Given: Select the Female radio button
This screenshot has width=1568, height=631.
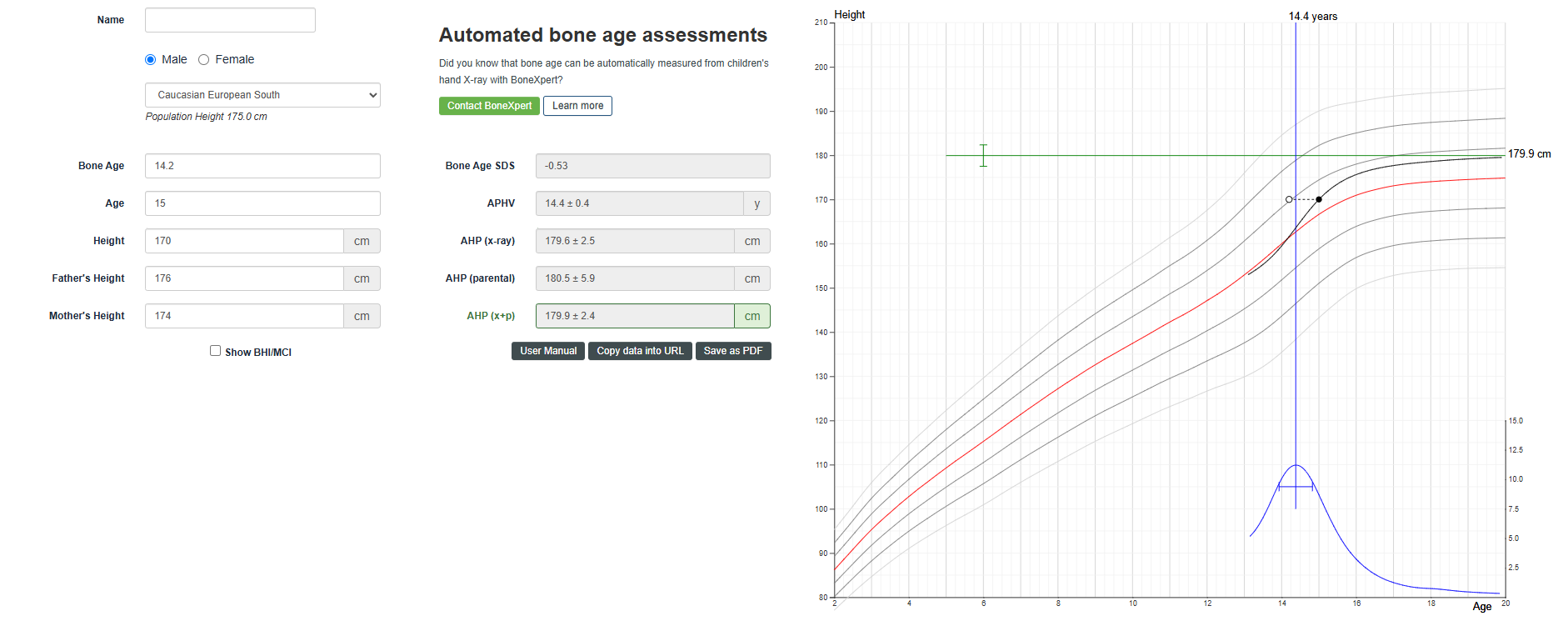Looking at the screenshot, I should click(x=203, y=60).
